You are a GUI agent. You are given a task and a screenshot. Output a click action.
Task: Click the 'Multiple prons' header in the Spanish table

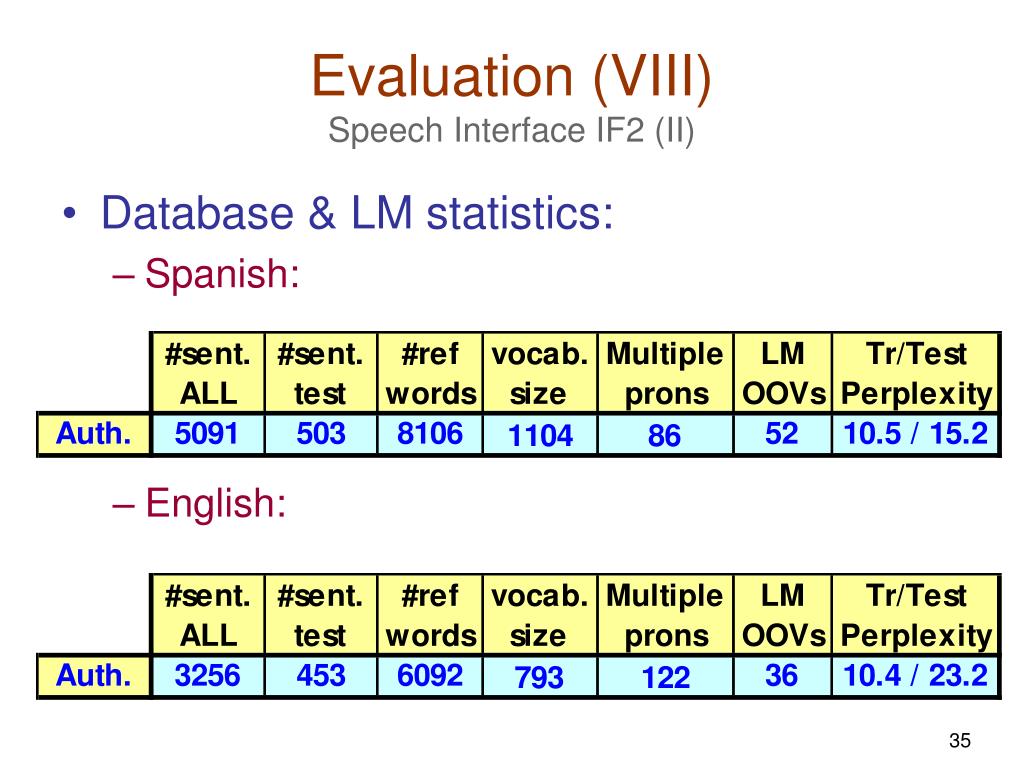click(x=665, y=374)
